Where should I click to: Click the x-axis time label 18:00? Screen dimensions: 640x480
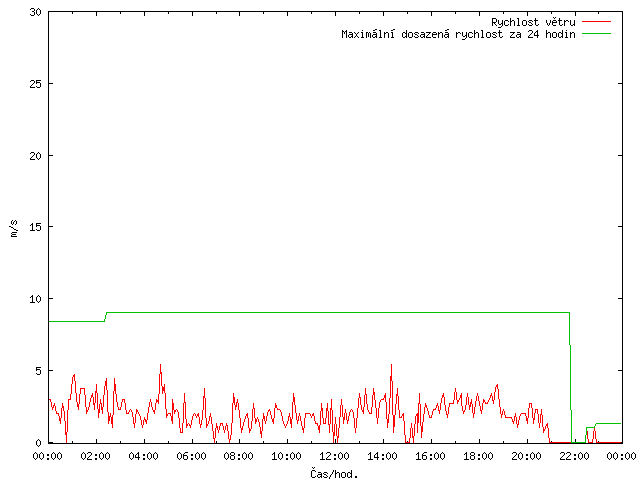(x=478, y=456)
